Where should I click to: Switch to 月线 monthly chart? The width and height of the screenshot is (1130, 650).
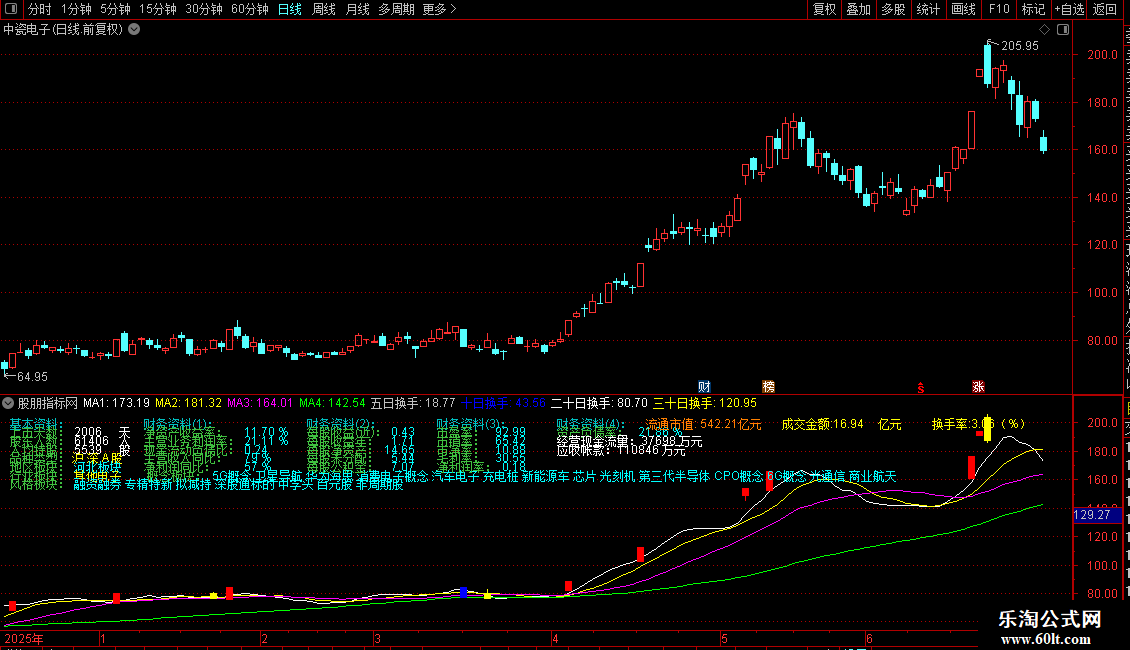(x=357, y=9)
